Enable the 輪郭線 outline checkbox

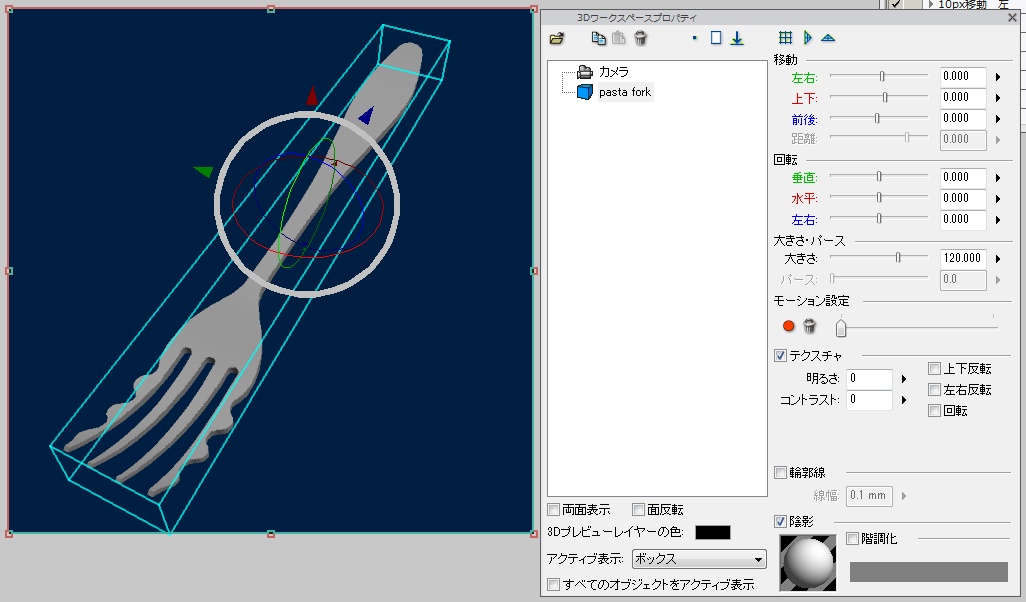point(781,472)
